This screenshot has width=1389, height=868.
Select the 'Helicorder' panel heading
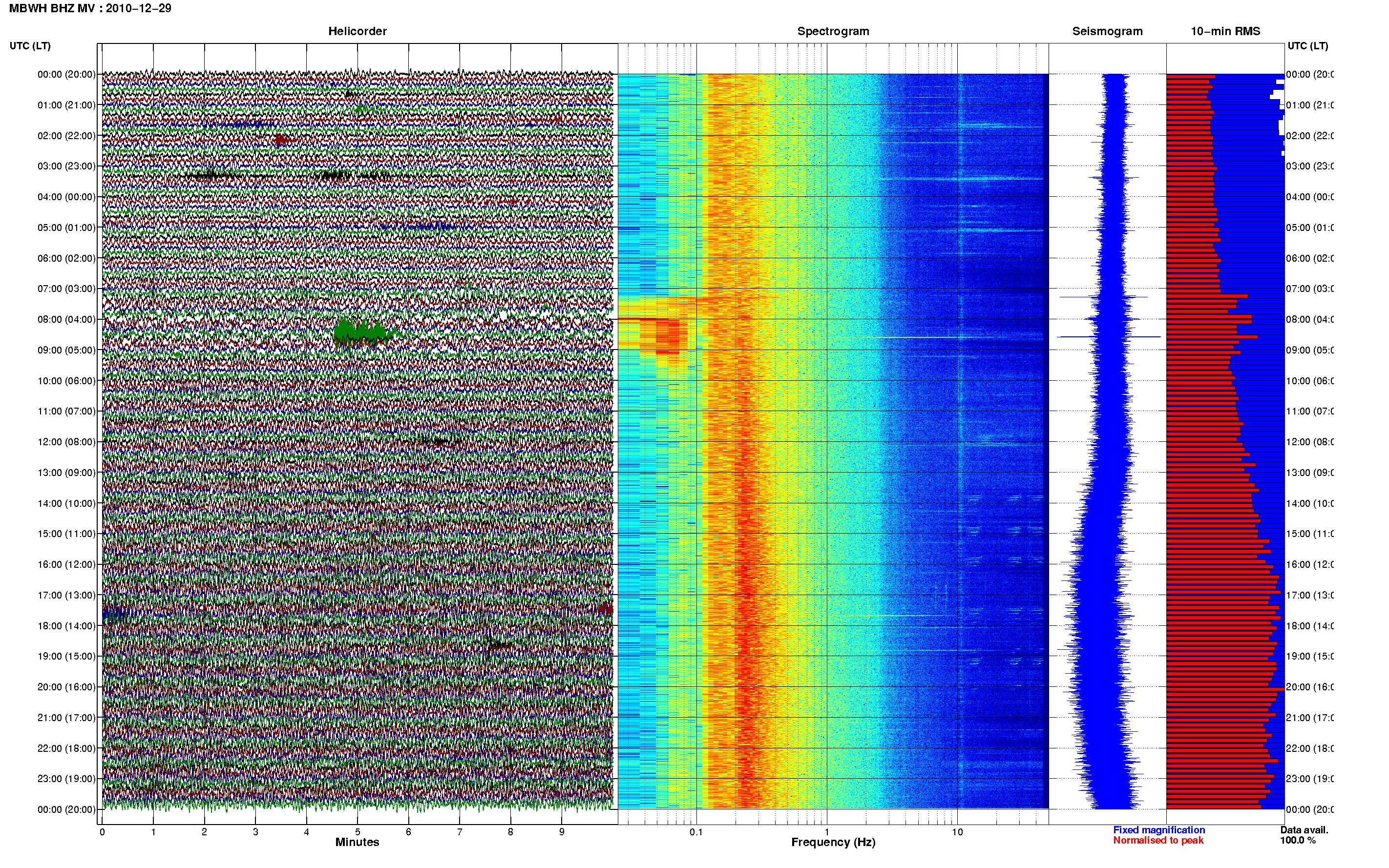[x=357, y=31]
